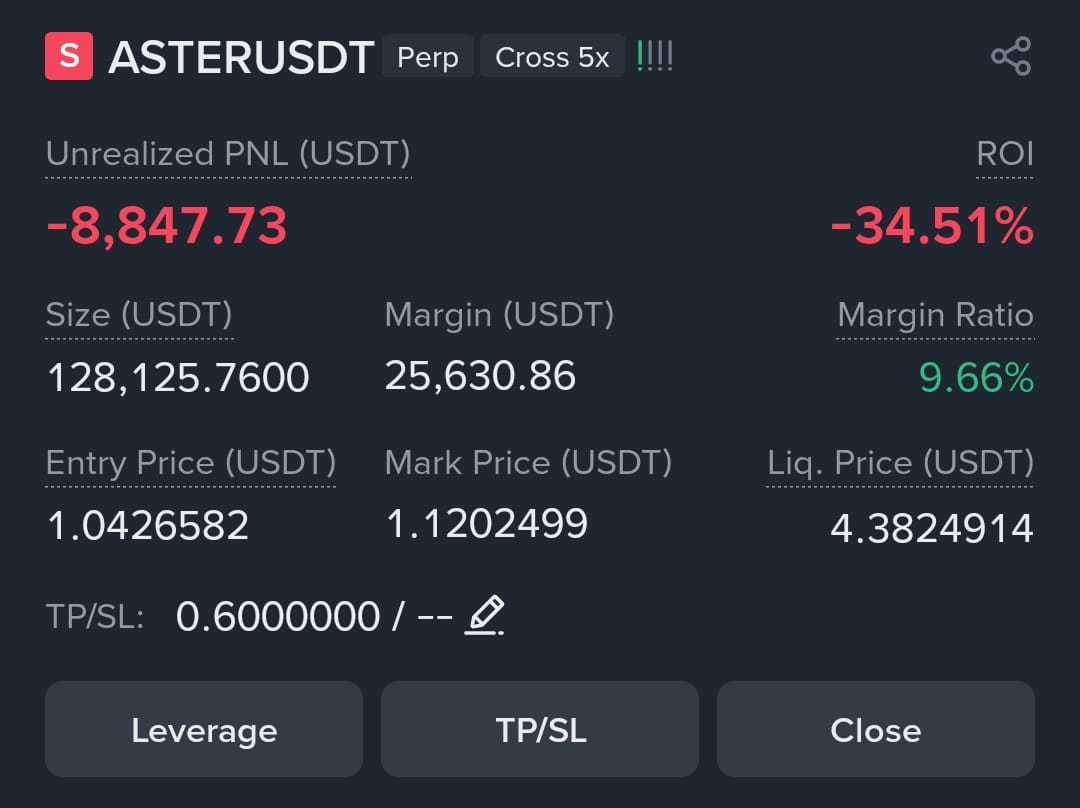Screen dimensions: 1080x808
Task: Tap Unrealized PNL (USDT) label
Action: tap(228, 154)
